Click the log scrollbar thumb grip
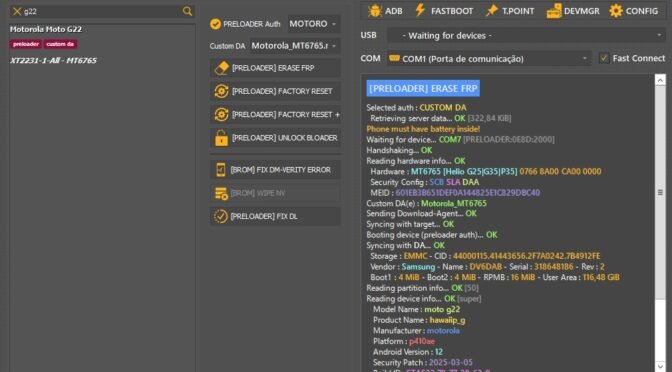The image size is (672, 372). click(x=660, y=192)
